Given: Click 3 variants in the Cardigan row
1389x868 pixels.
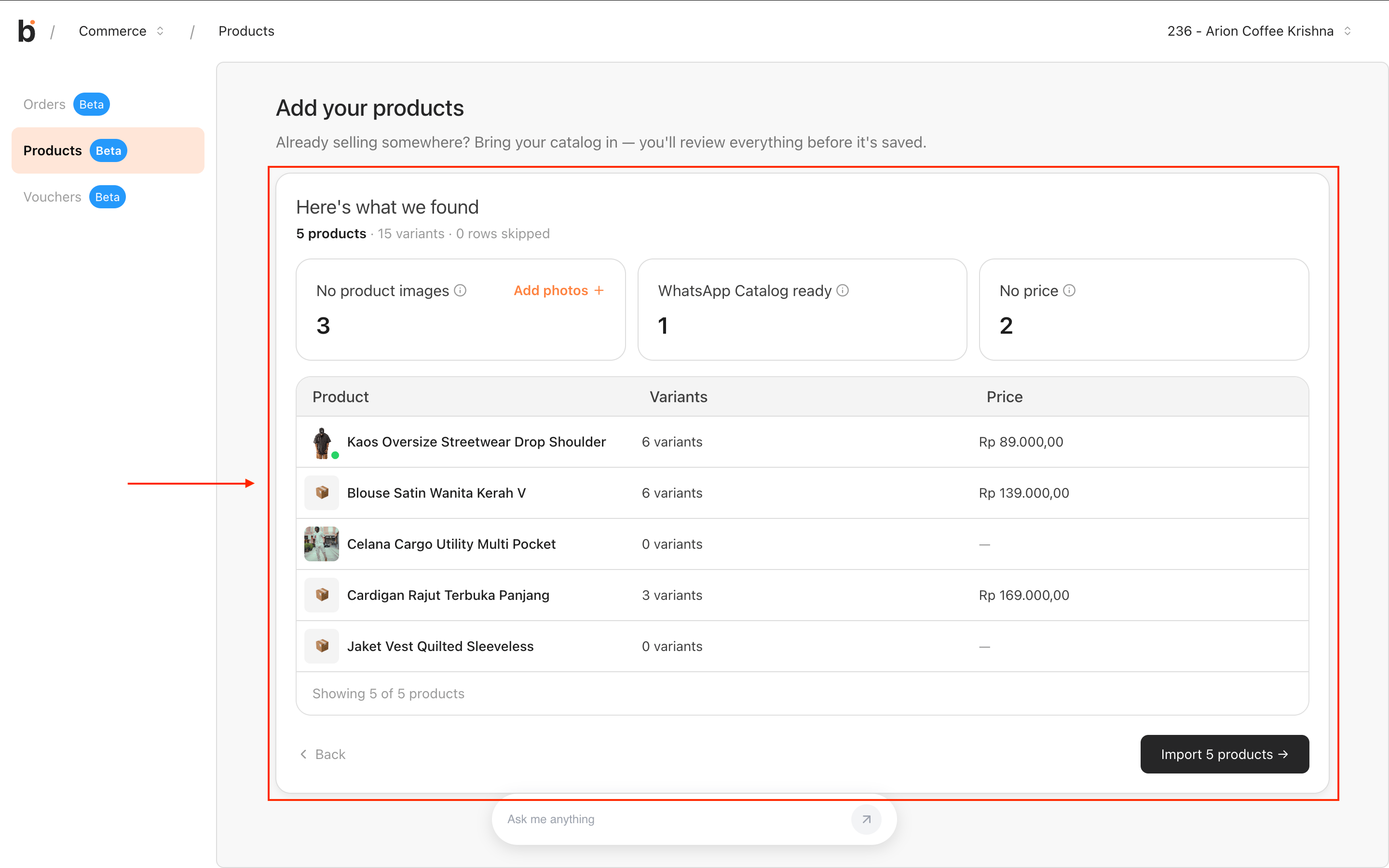Looking at the screenshot, I should click(672, 596).
